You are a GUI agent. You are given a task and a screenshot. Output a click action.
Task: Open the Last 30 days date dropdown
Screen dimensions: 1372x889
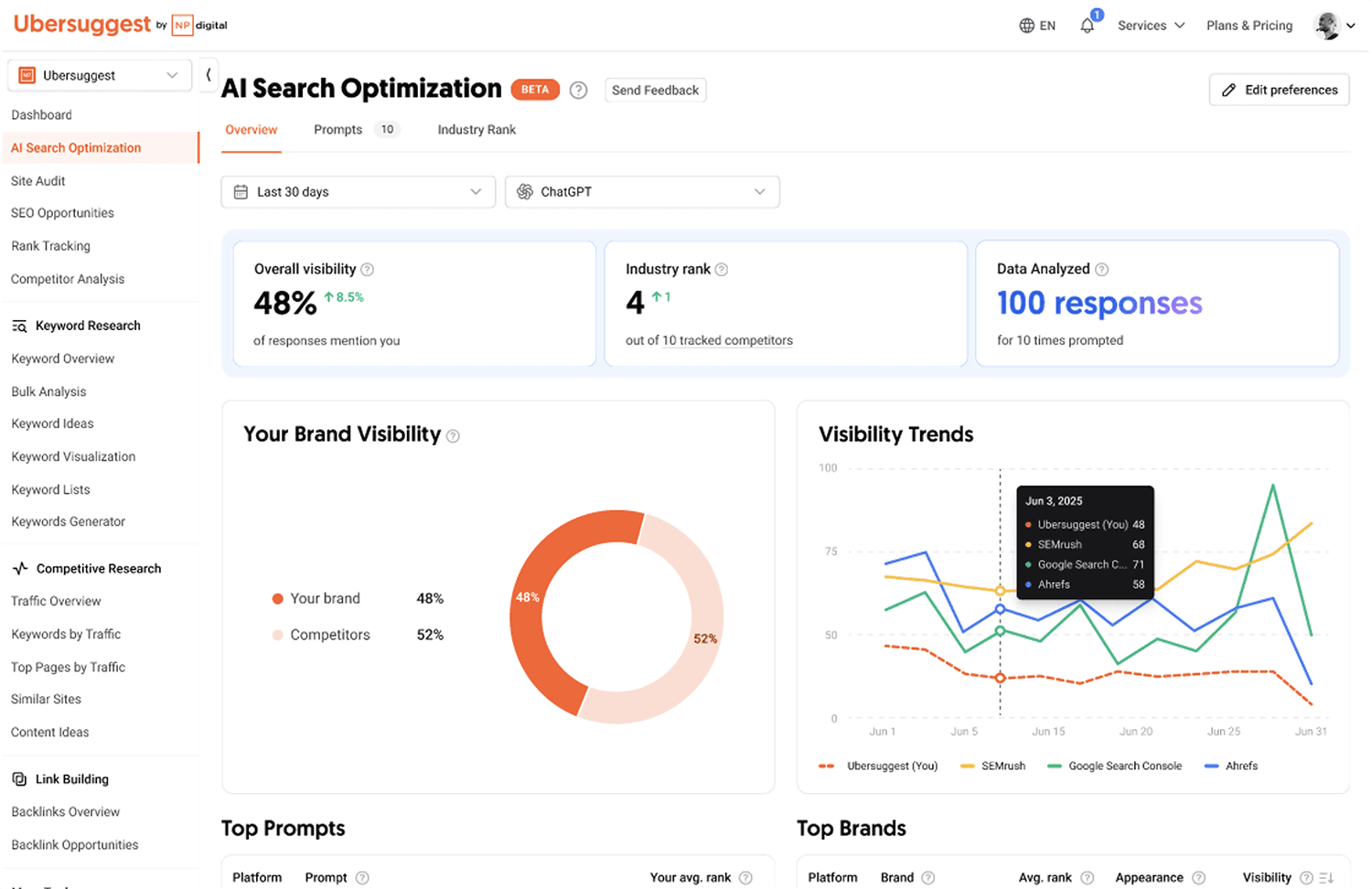(x=358, y=192)
